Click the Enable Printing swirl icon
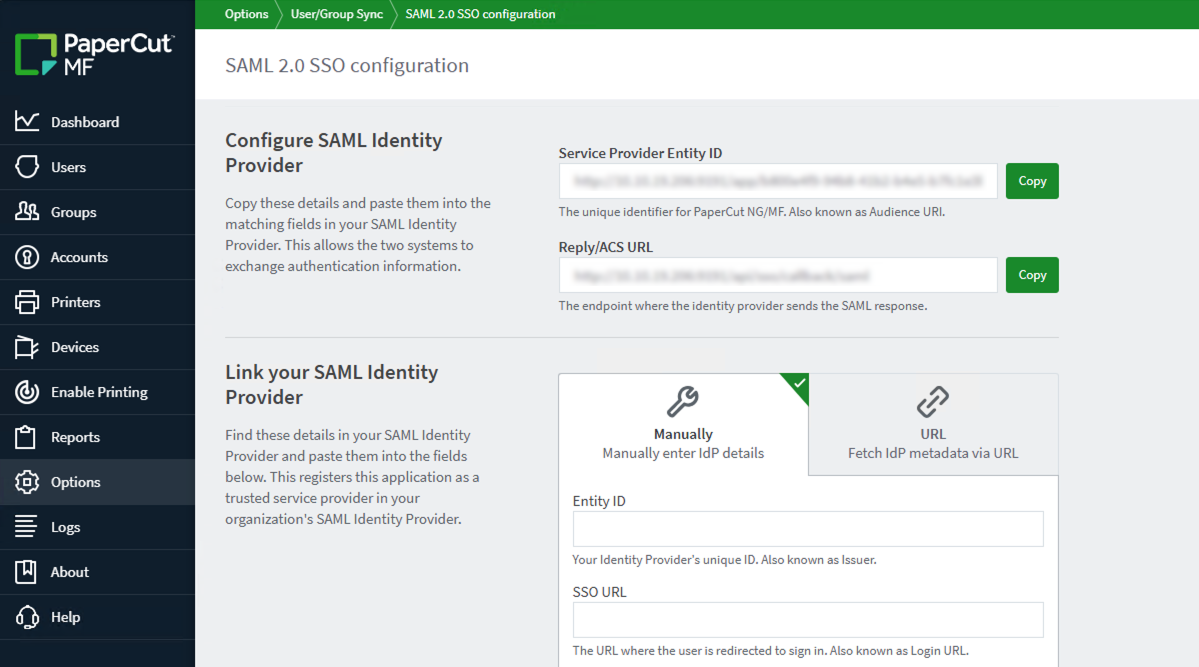The image size is (1199, 667). point(27,392)
